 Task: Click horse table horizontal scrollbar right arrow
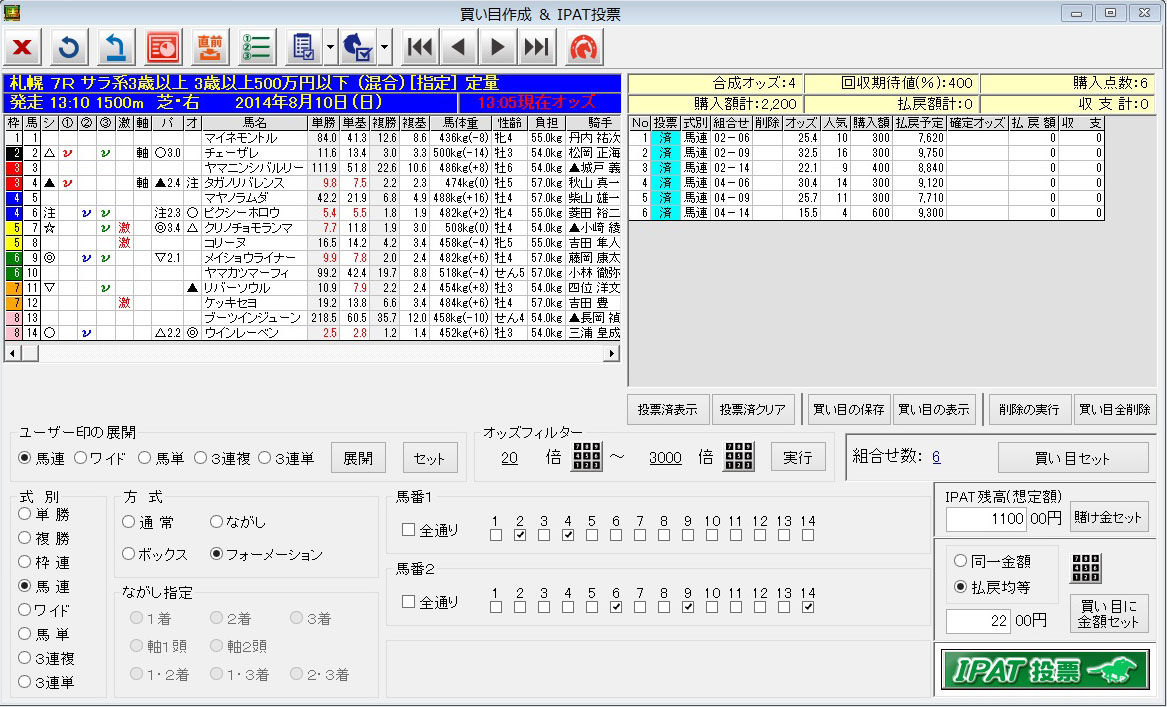612,353
